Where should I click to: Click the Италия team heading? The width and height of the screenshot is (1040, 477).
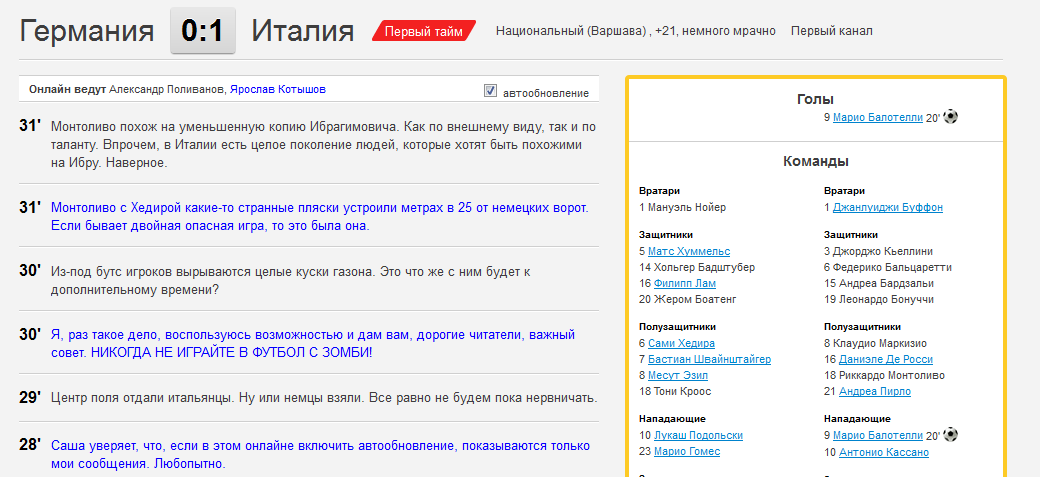tap(302, 31)
